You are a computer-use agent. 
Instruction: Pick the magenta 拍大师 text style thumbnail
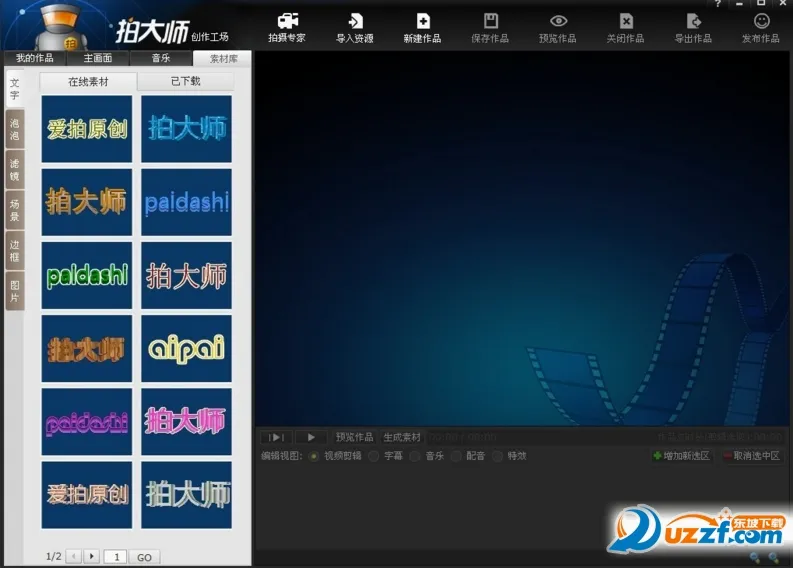(186, 422)
